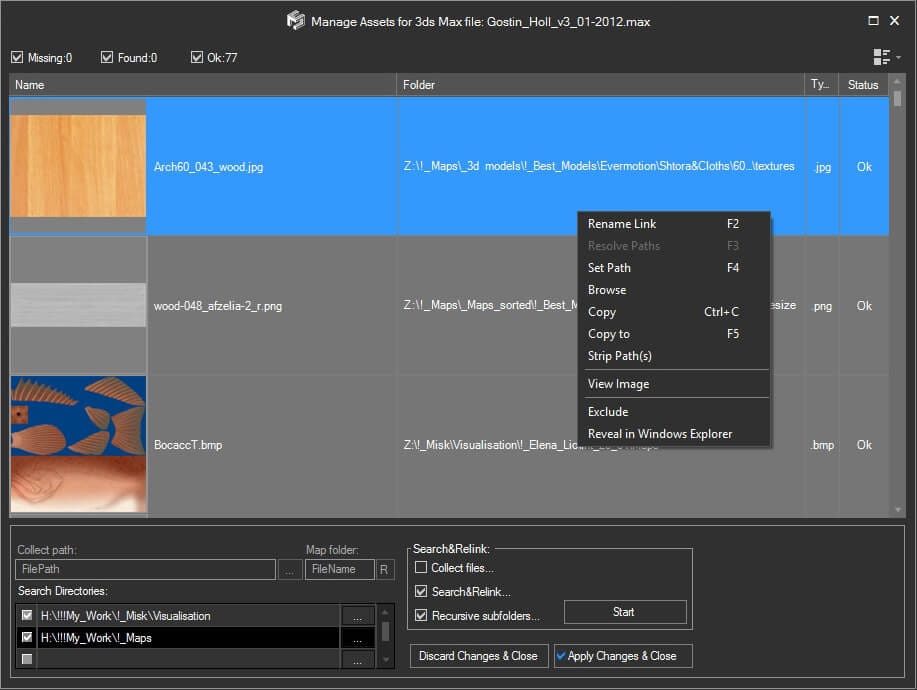Select the Arch60_043_wood.jpg thumbnail
The width and height of the screenshot is (917, 690).
pyautogui.click(x=78, y=166)
